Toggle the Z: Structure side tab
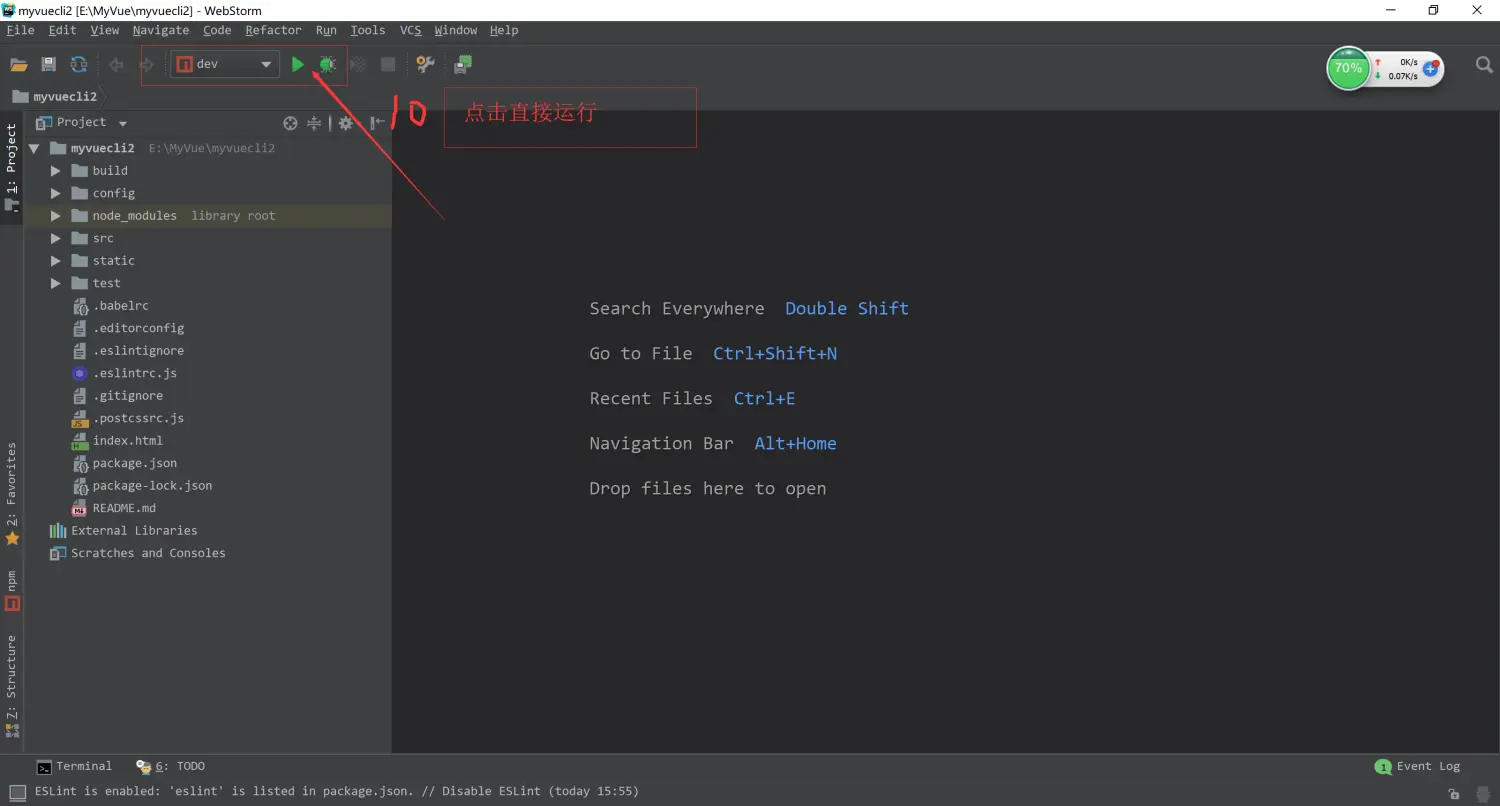This screenshot has width=1500, height=806. pyautogui.click(x=12, y=686)
